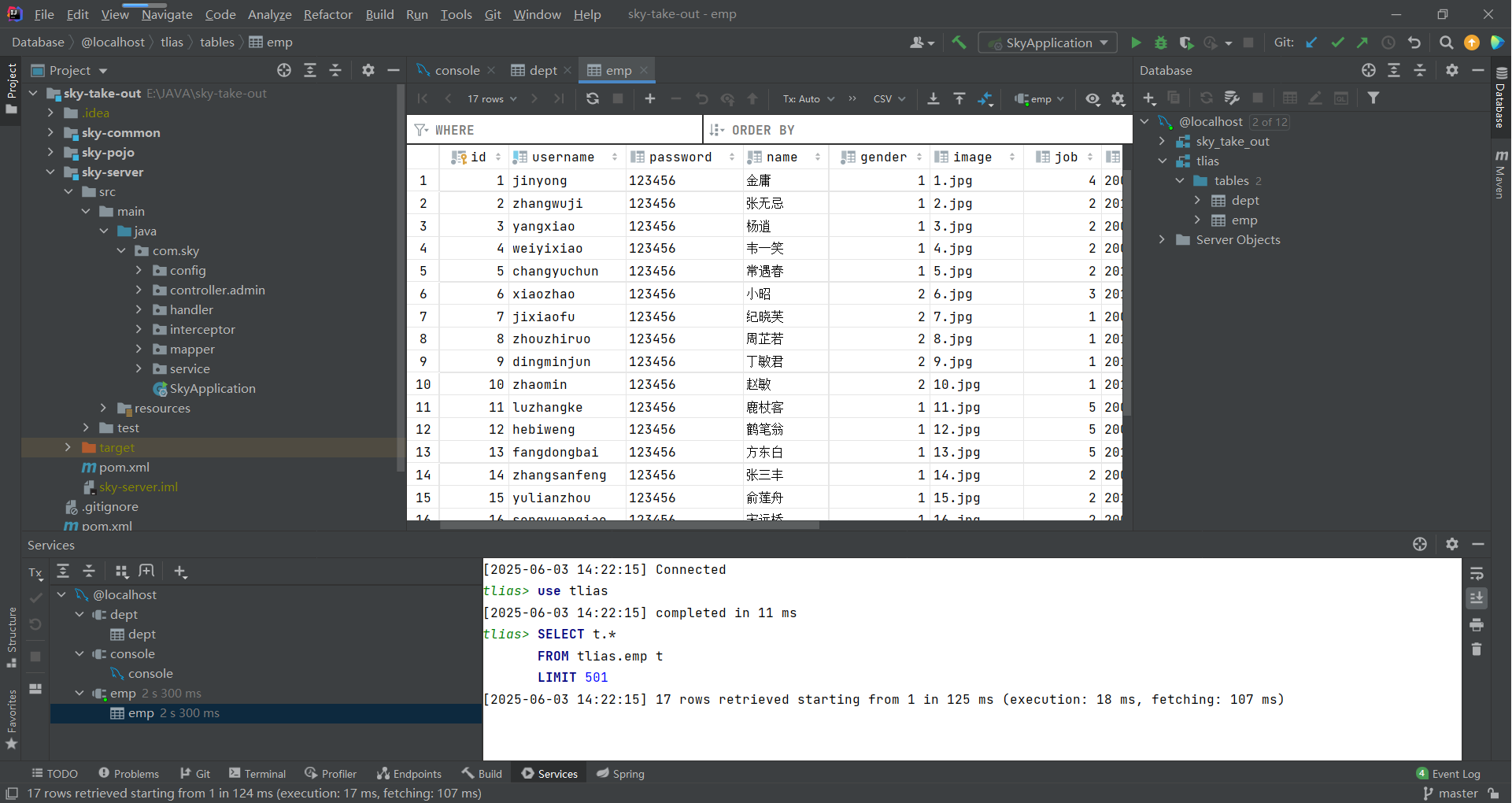Open the emp session dropdown in toolbar
Image resolution: width=1512 pixels, height=803 pixels.
[x=1040, y=98]
